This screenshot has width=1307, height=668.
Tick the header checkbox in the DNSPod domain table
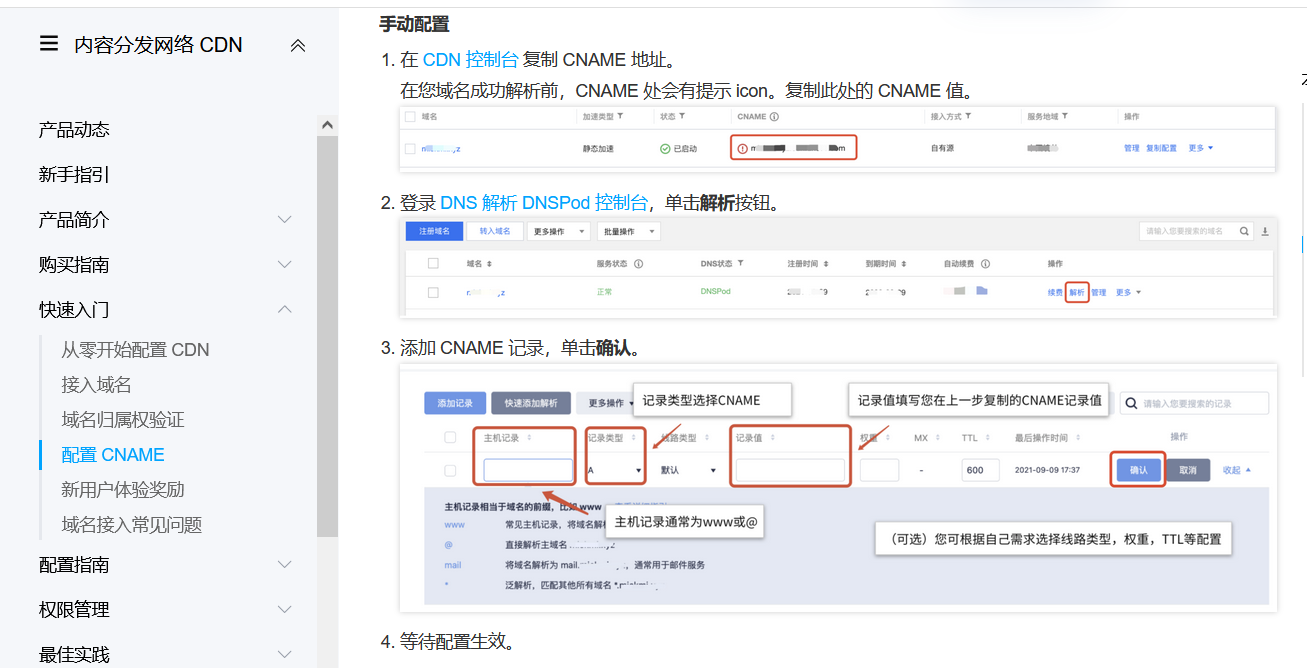(433, 264)
